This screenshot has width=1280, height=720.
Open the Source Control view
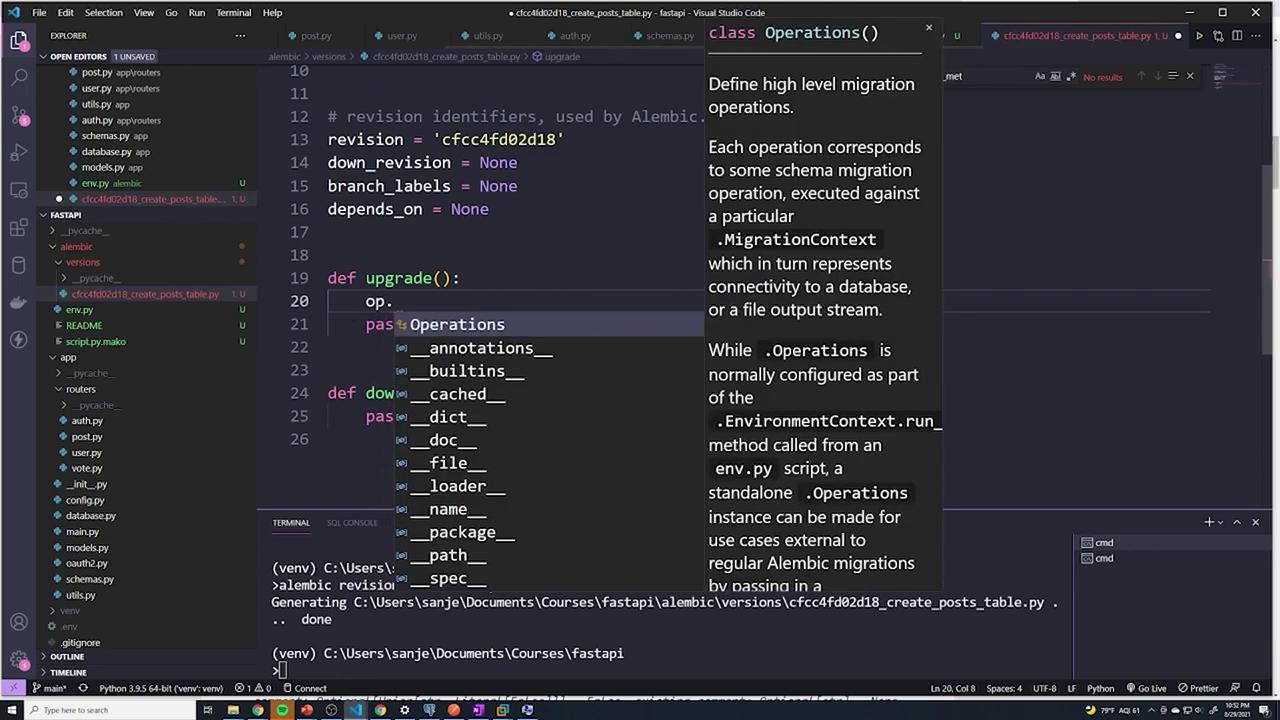19,114
